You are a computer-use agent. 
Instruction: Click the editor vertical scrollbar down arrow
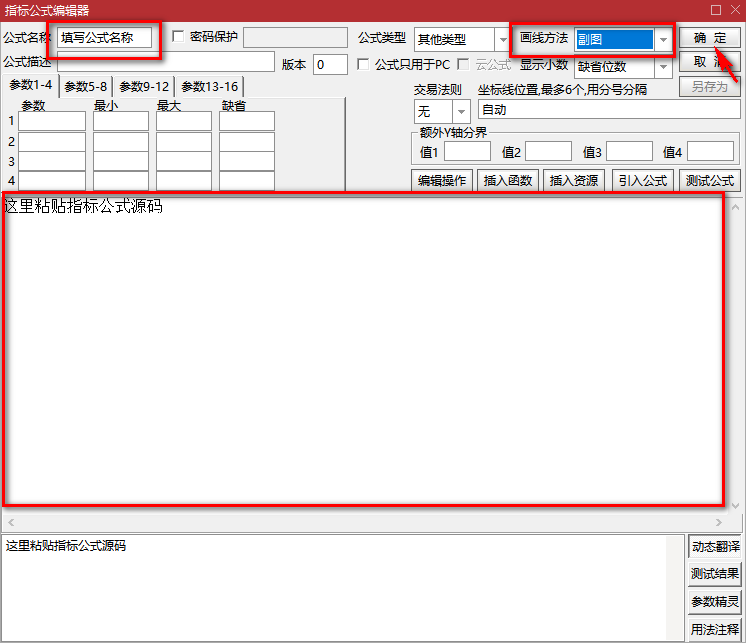pos(735,506)
